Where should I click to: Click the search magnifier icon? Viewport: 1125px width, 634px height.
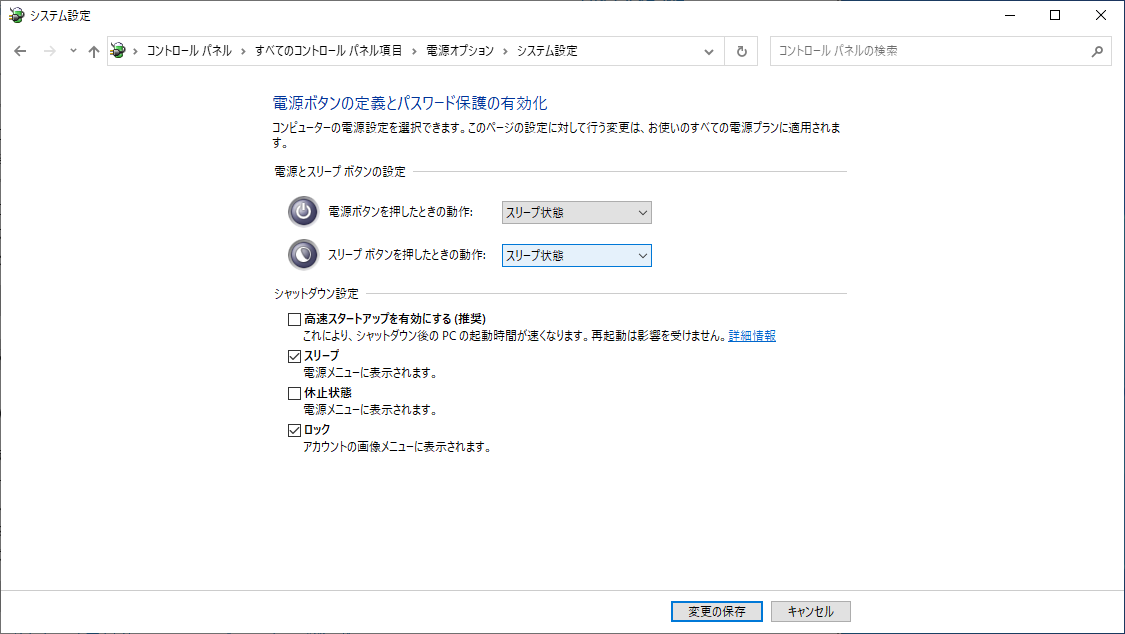pos(1097,51)
